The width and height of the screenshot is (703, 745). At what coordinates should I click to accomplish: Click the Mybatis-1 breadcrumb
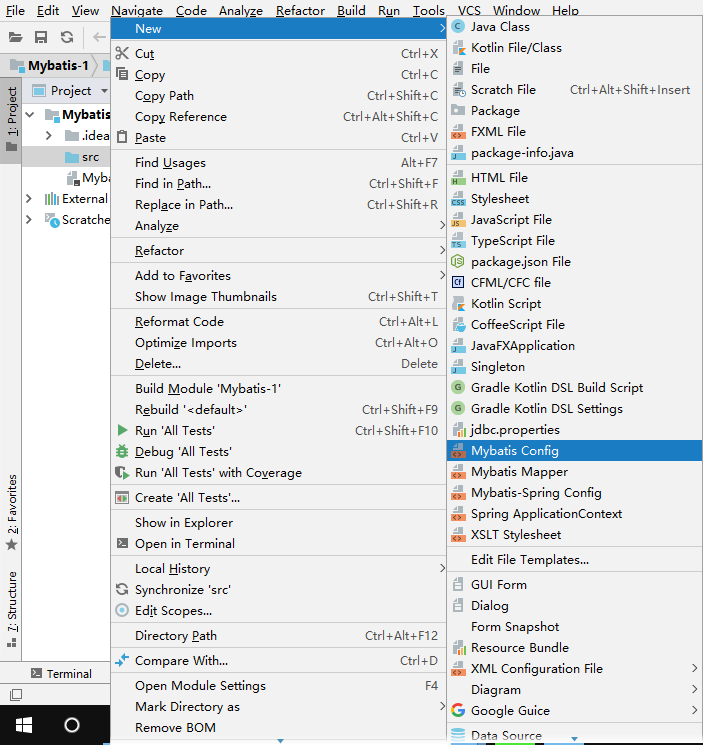tap(51, 66)
